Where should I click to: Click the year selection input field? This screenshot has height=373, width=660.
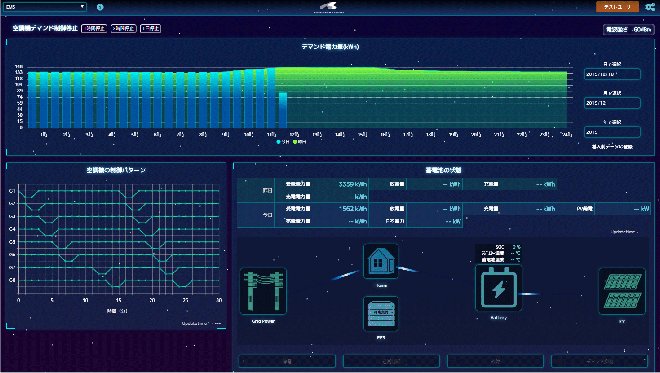click(x=612, y=132)
